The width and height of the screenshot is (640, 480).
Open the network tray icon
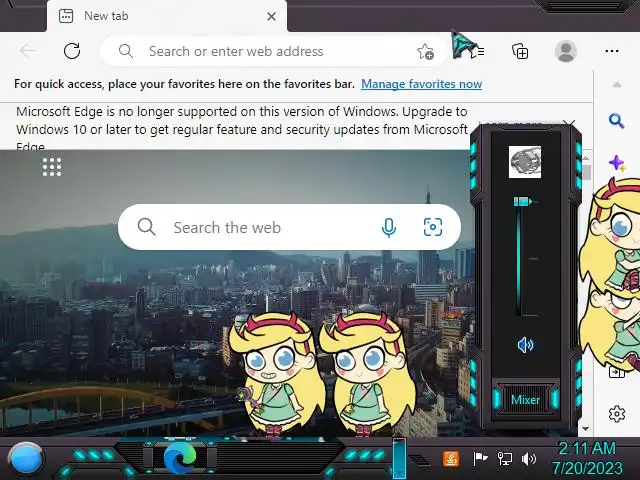(x=504, y=459)
